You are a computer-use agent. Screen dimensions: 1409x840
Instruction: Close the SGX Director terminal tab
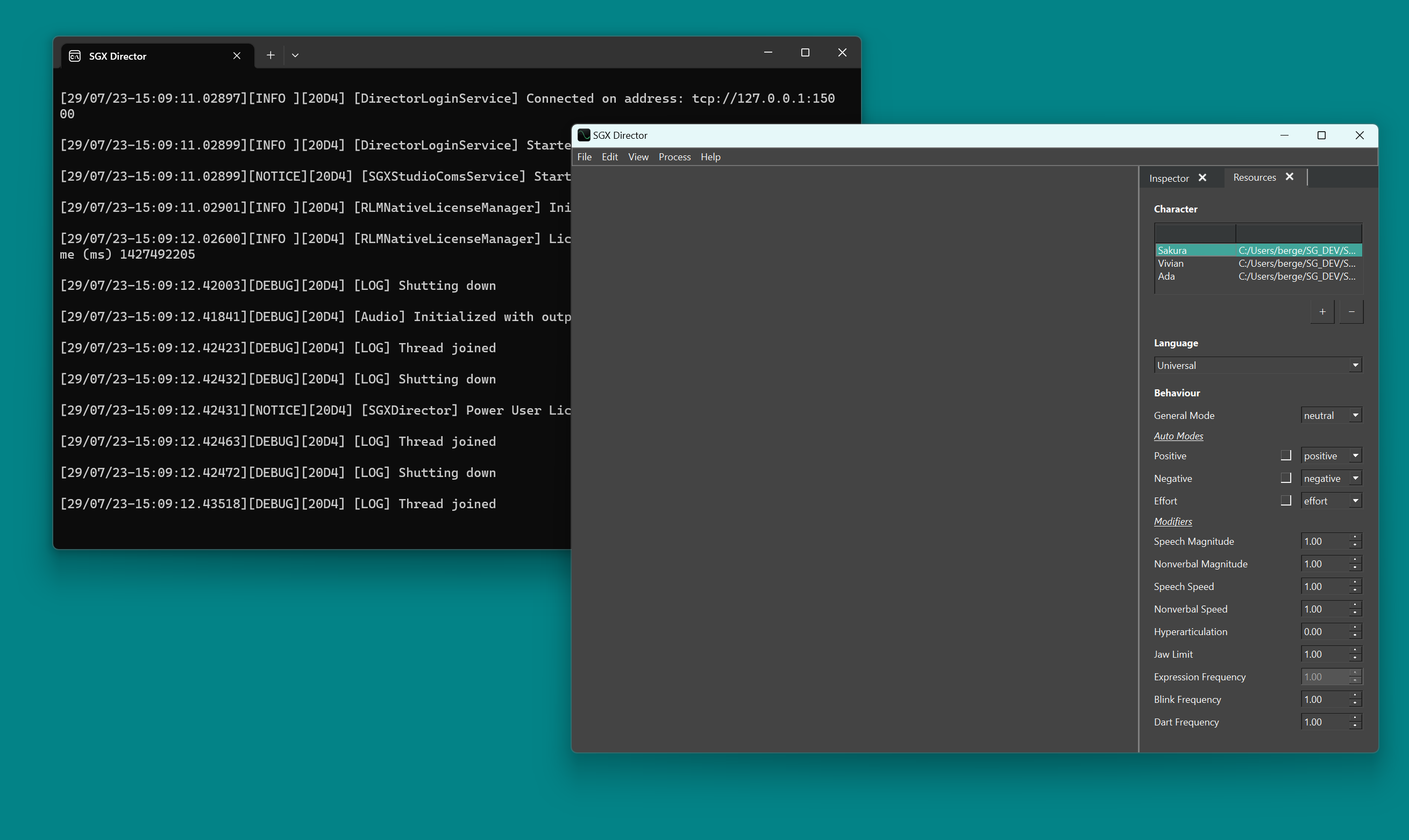(237, 55)
